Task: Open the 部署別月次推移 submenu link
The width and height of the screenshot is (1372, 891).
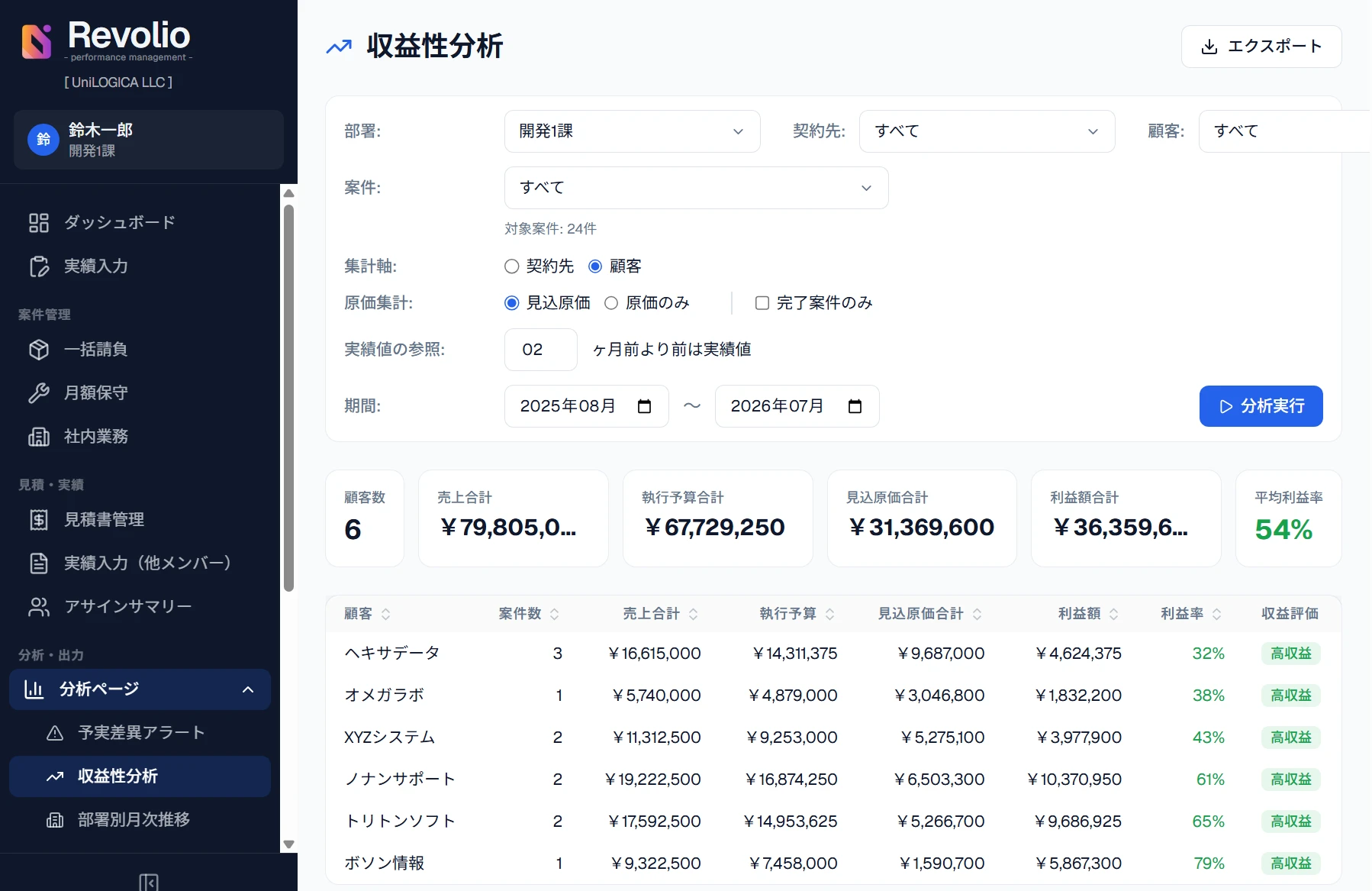Action: pyautogui.click(x=140, y=820)
